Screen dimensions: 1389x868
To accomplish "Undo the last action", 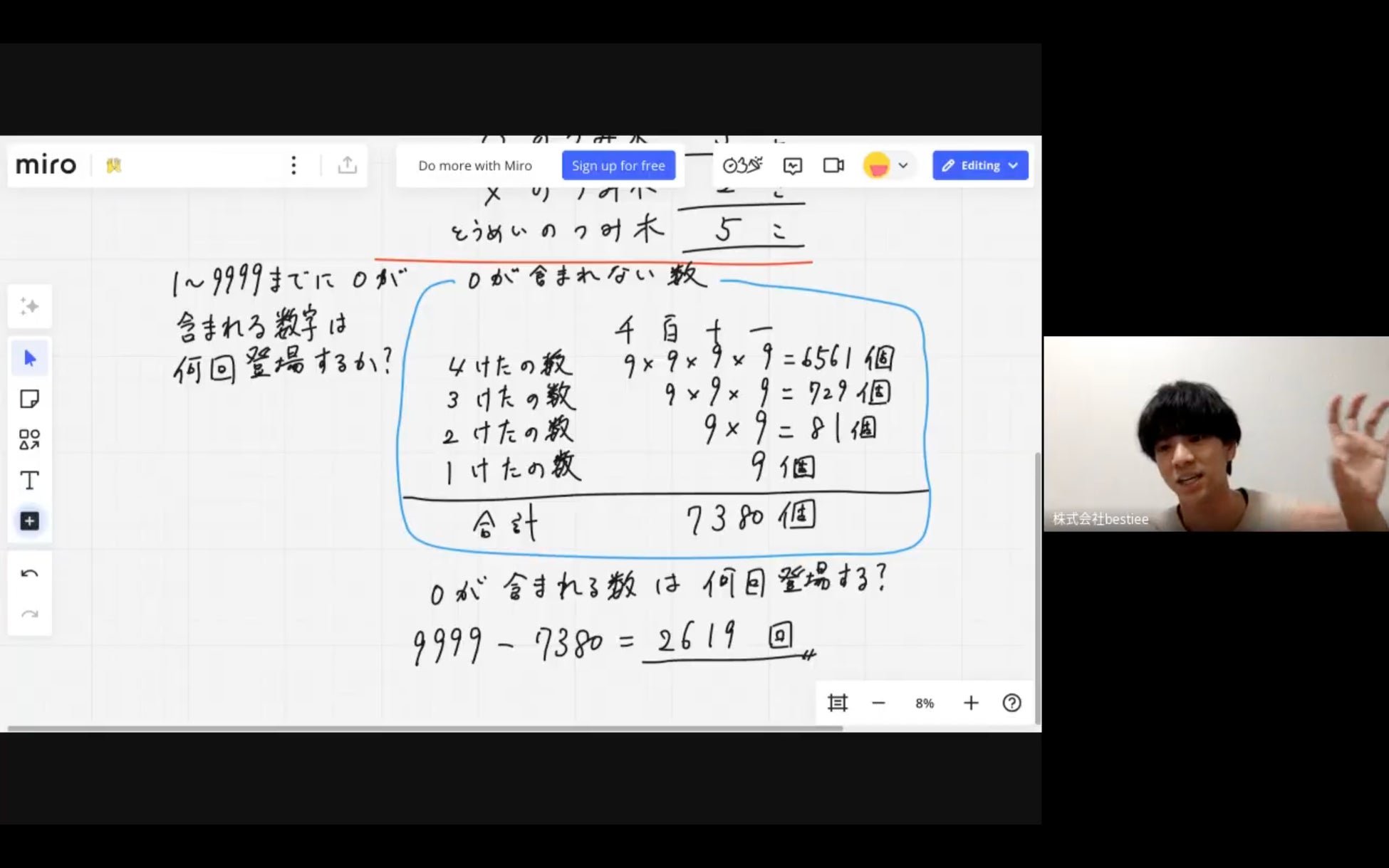I will [29, 573].
